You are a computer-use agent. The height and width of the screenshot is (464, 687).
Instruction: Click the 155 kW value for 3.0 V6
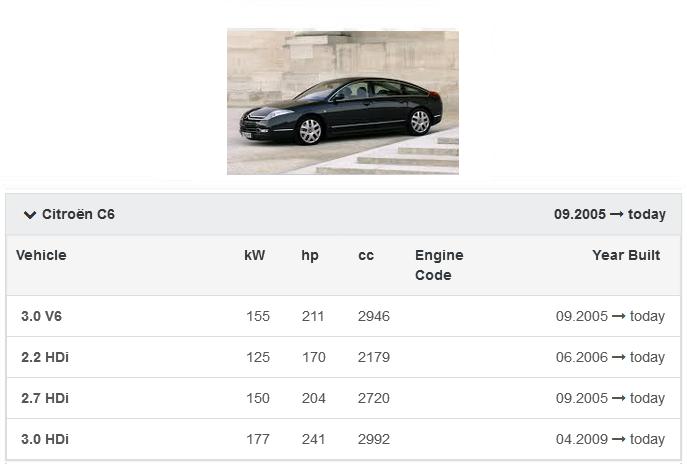coord(258,317)
